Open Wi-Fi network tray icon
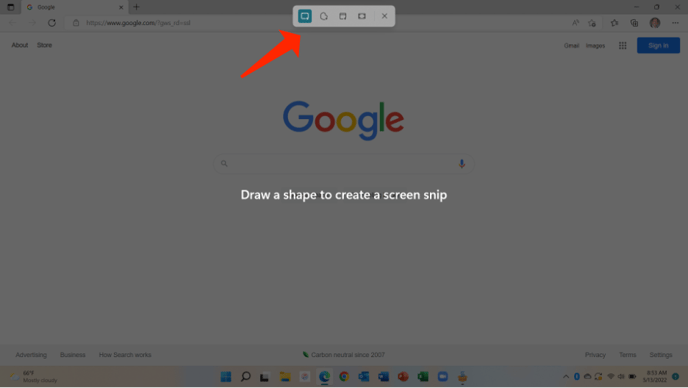 click(x=611, y=377)
